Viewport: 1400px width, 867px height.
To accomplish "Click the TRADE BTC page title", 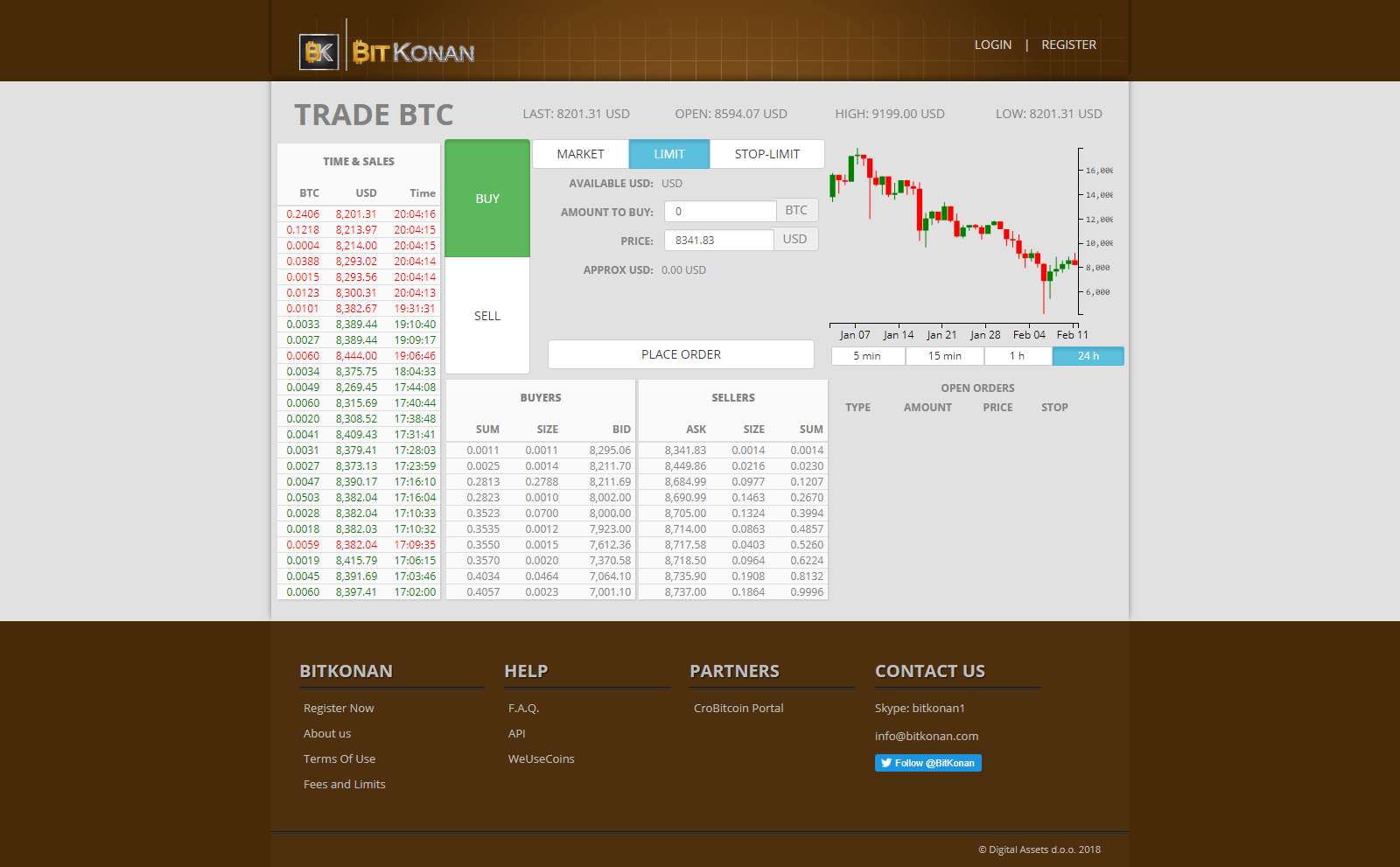I will click(374, 115).
